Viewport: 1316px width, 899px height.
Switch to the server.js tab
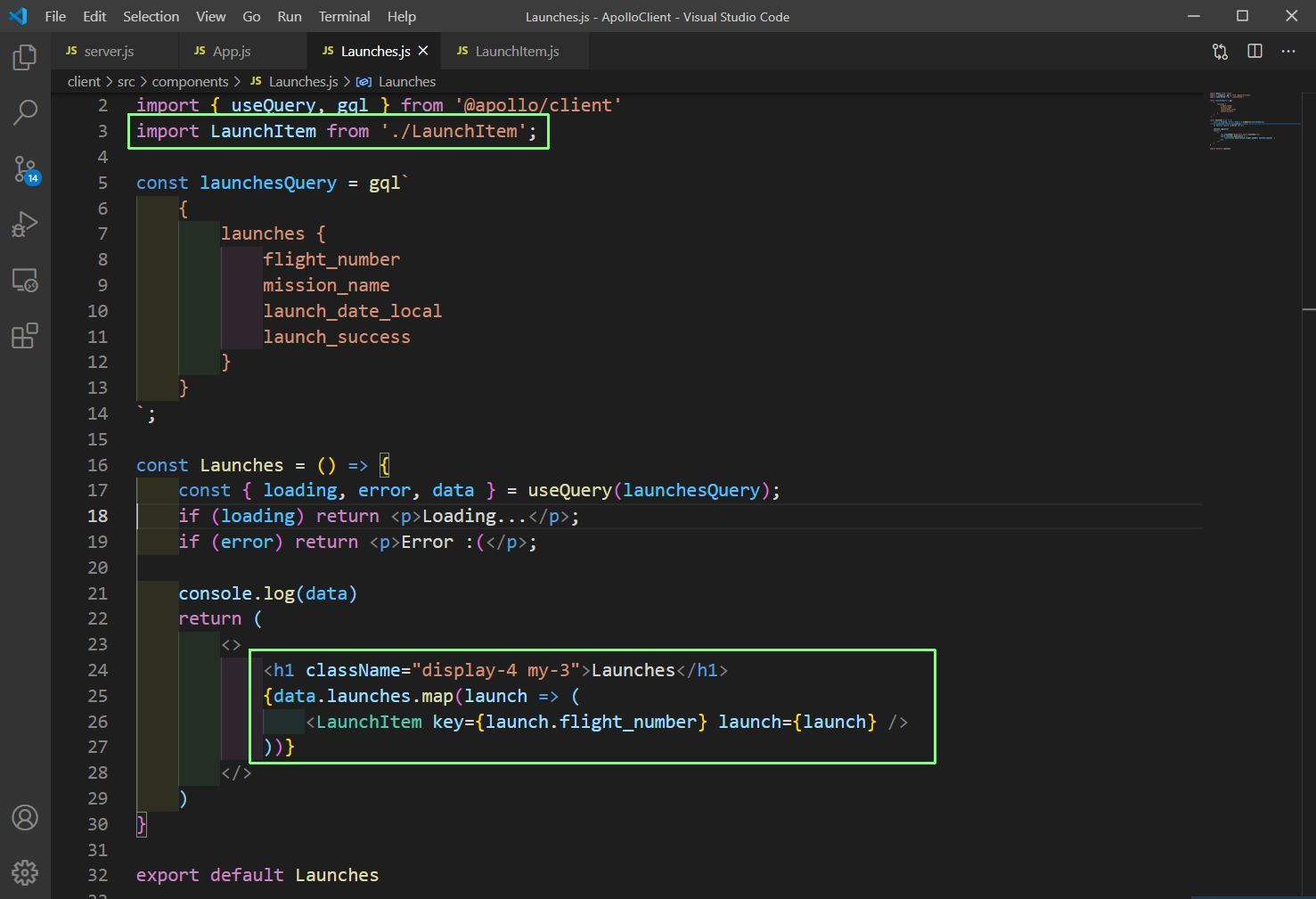(x=114, y=51)
